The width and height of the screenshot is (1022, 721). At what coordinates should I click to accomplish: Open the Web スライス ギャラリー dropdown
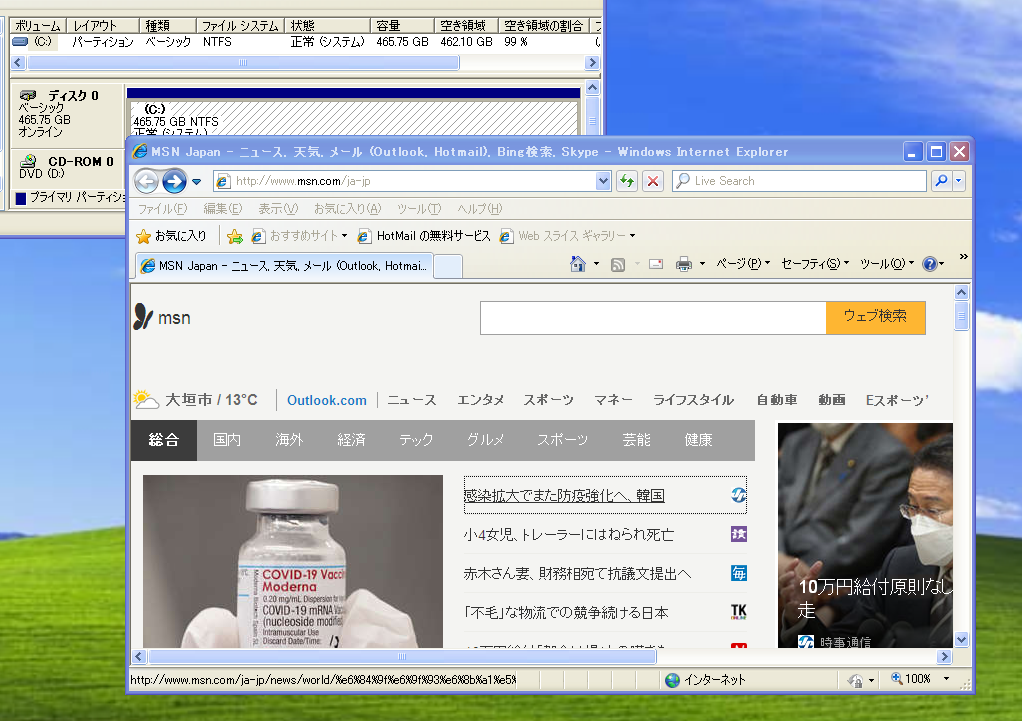pyautogui.click(x=567, y=236)
